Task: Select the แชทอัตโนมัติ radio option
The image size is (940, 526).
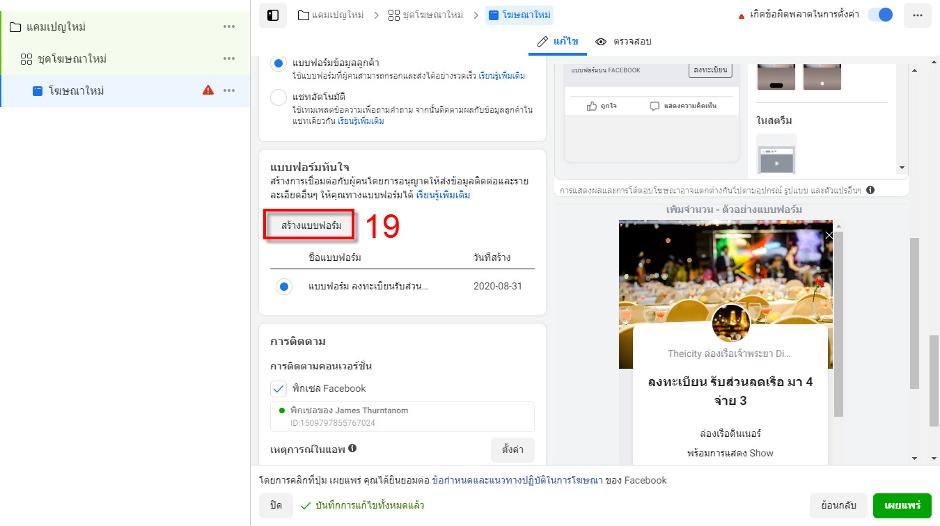Action: pos(279,97)
